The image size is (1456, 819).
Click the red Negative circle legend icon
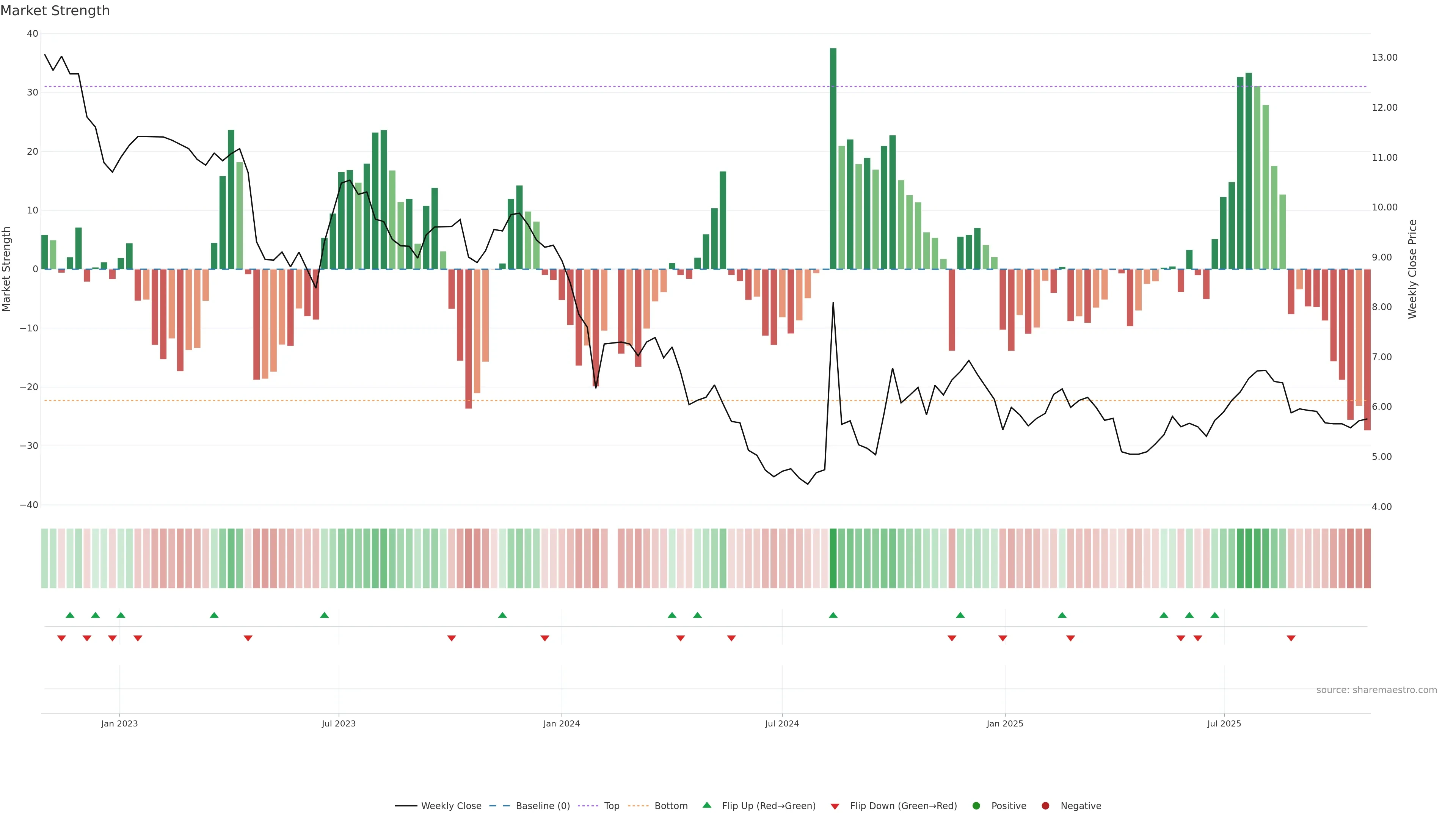coord(1045,806)
